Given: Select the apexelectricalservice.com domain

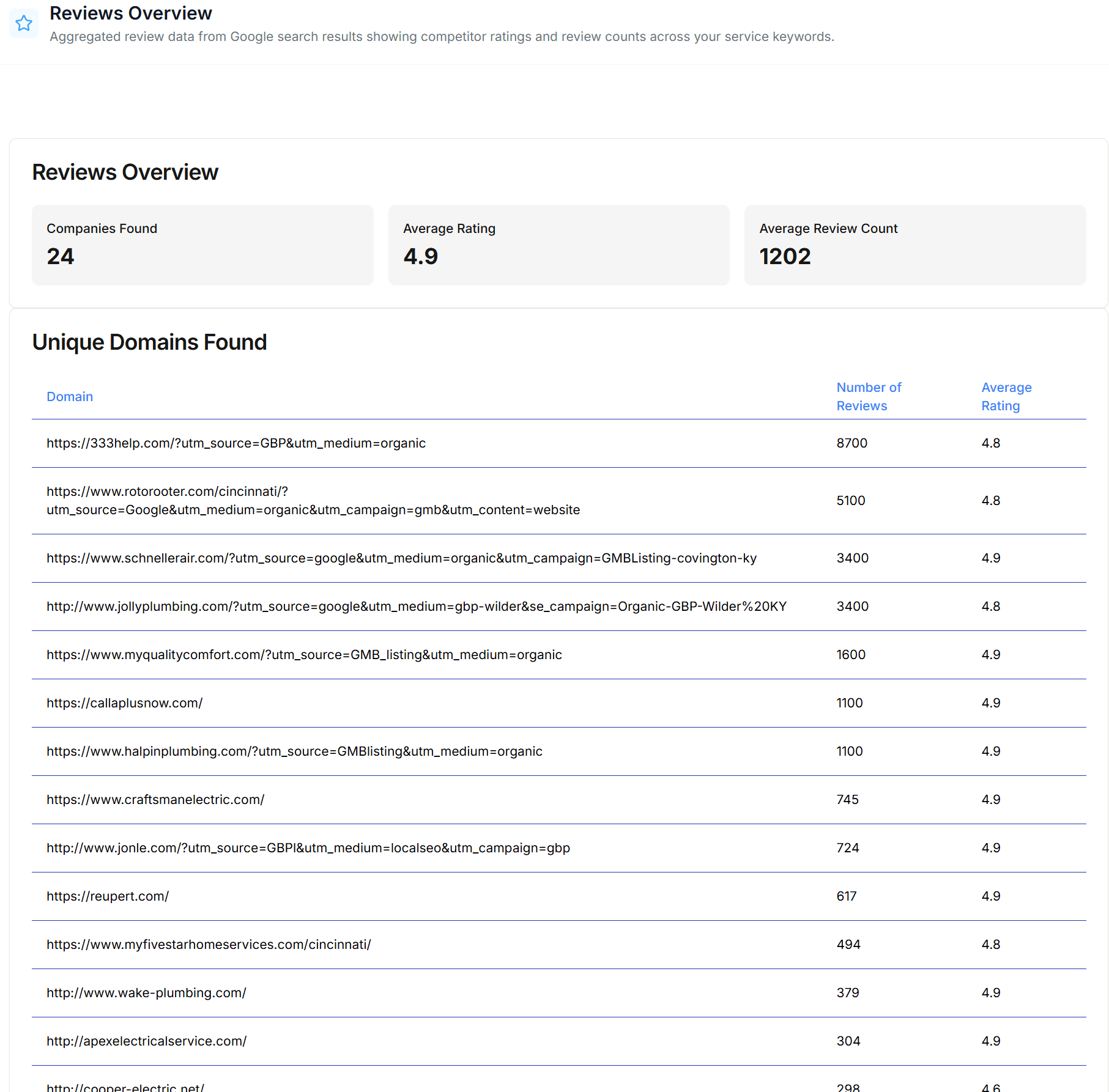Looking at the screenshot, I should [146, 1041].
